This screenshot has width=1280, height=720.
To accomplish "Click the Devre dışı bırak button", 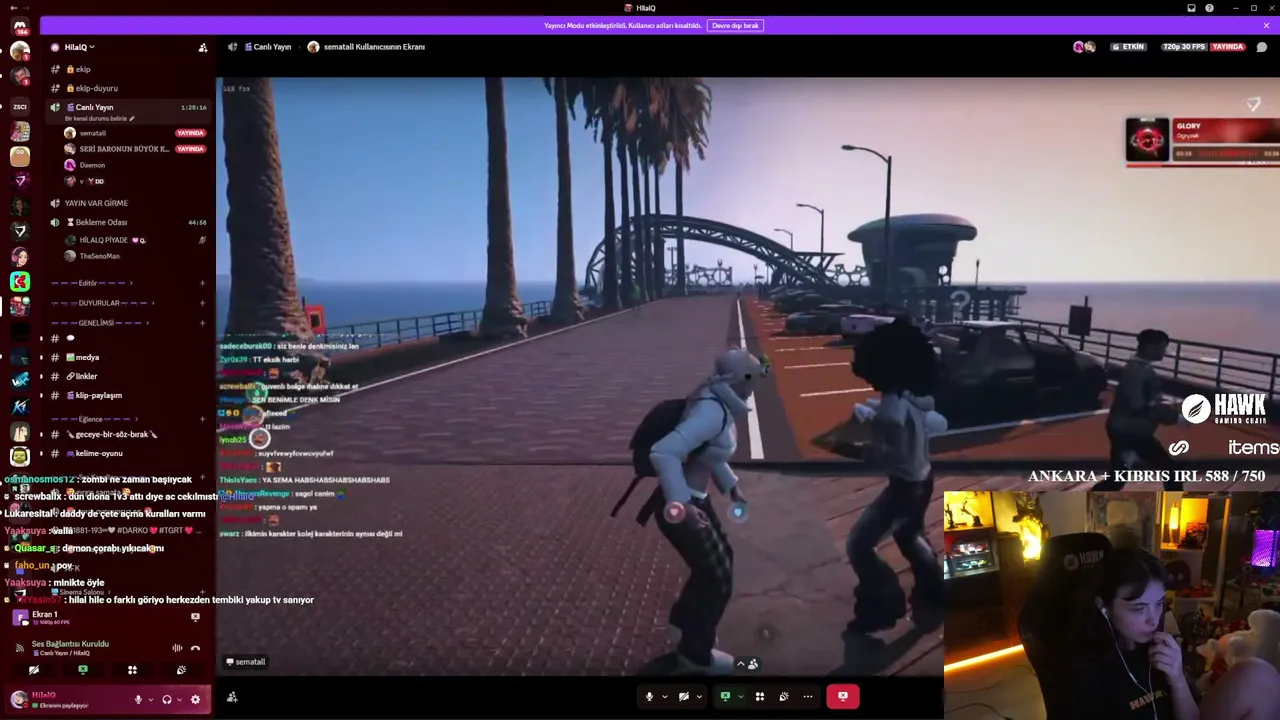I will click(735, 25).
